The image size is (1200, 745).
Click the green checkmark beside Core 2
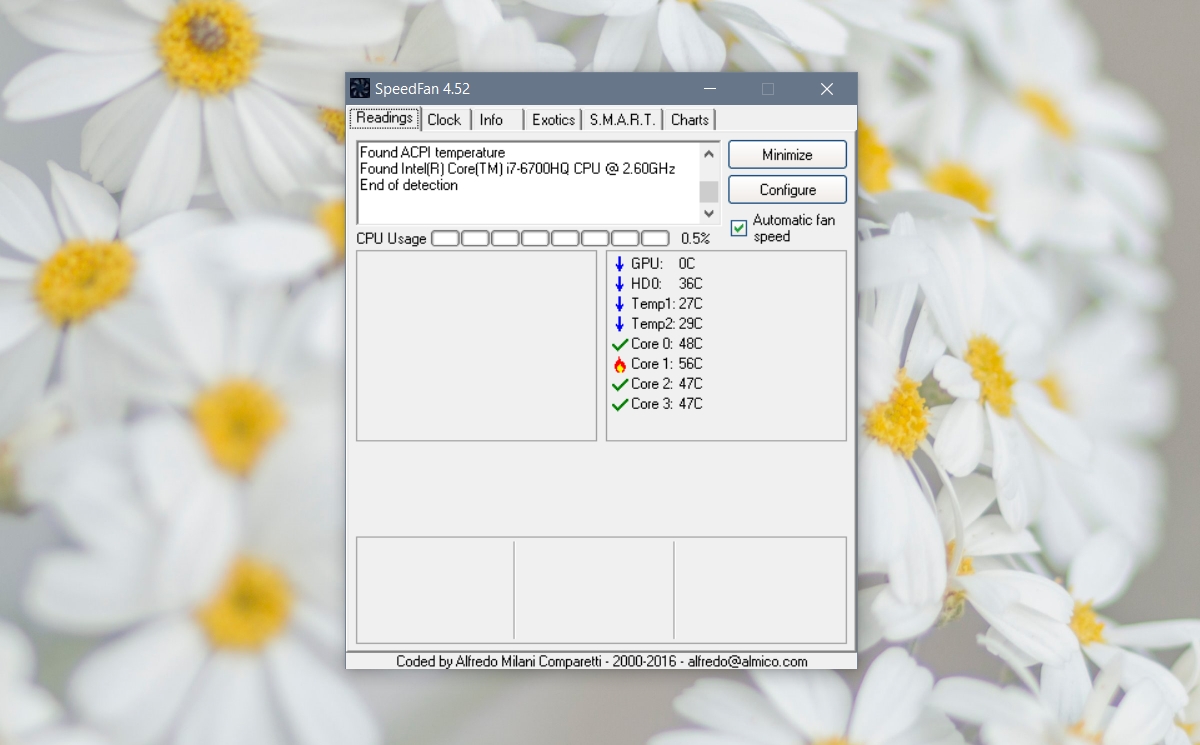pos(619,383)
